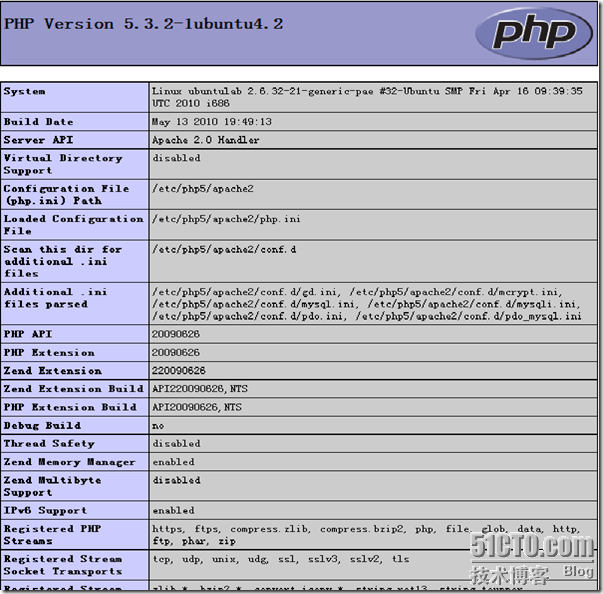The height and width of the screenshot is (594, 603).
Task: Click Zend Memory Manager label
Action: tap(70, 462)
